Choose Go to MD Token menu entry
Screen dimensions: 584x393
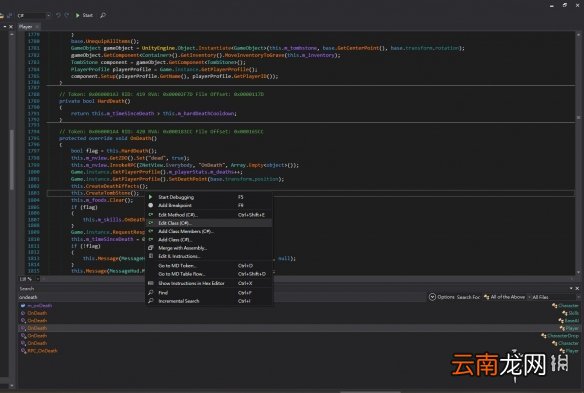click(x=209, y=266)
